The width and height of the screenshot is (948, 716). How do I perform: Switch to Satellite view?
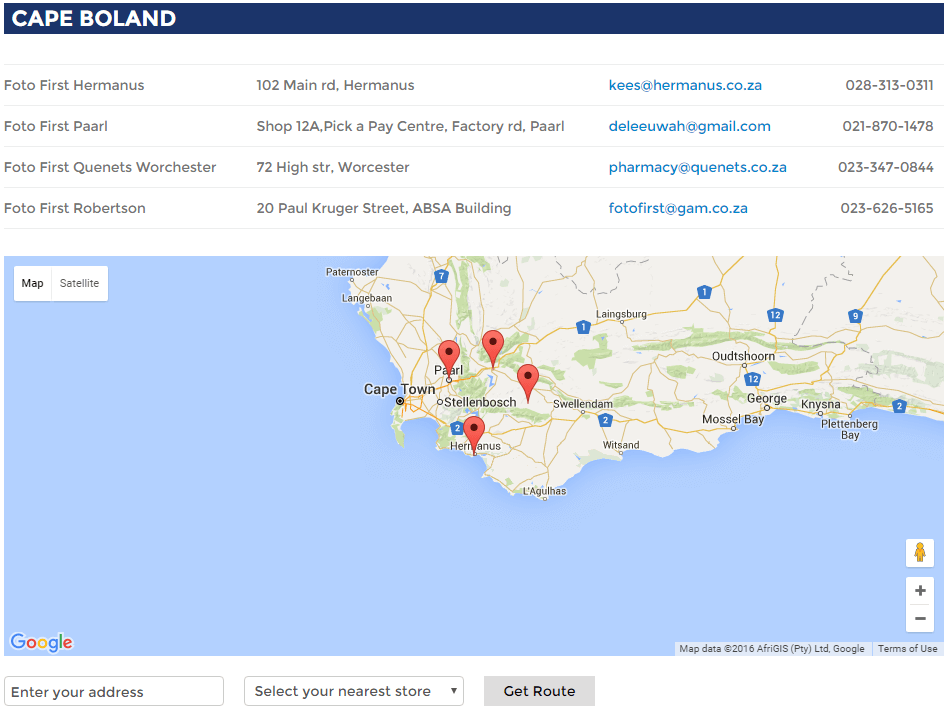tap(79, 283)
